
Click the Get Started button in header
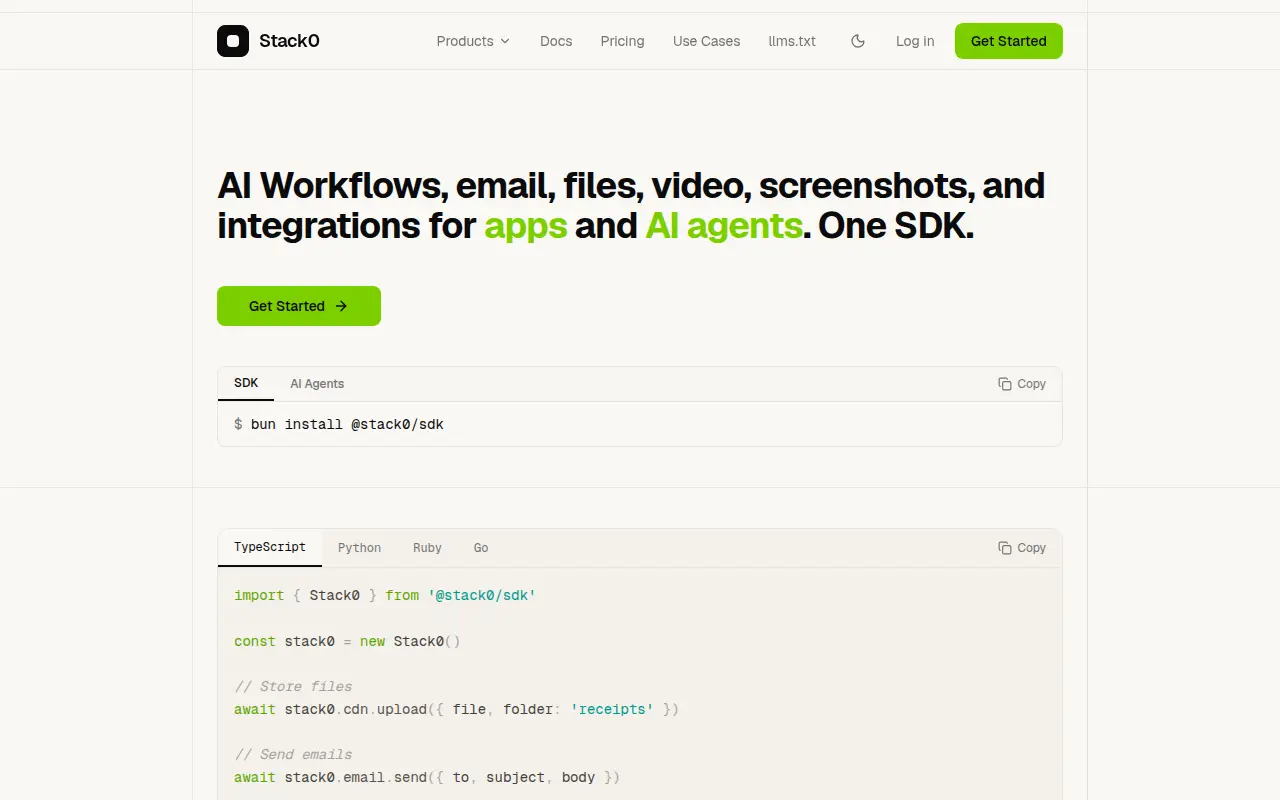pyautogui.click(x=1008, y=41)
